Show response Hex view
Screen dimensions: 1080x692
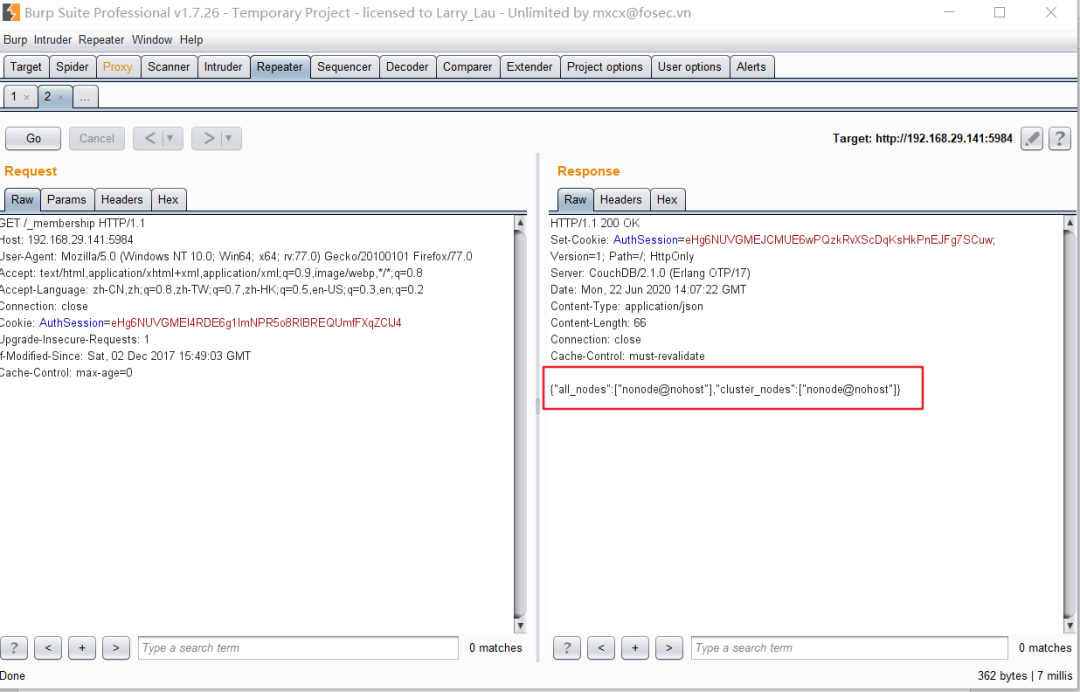(667, 200)
